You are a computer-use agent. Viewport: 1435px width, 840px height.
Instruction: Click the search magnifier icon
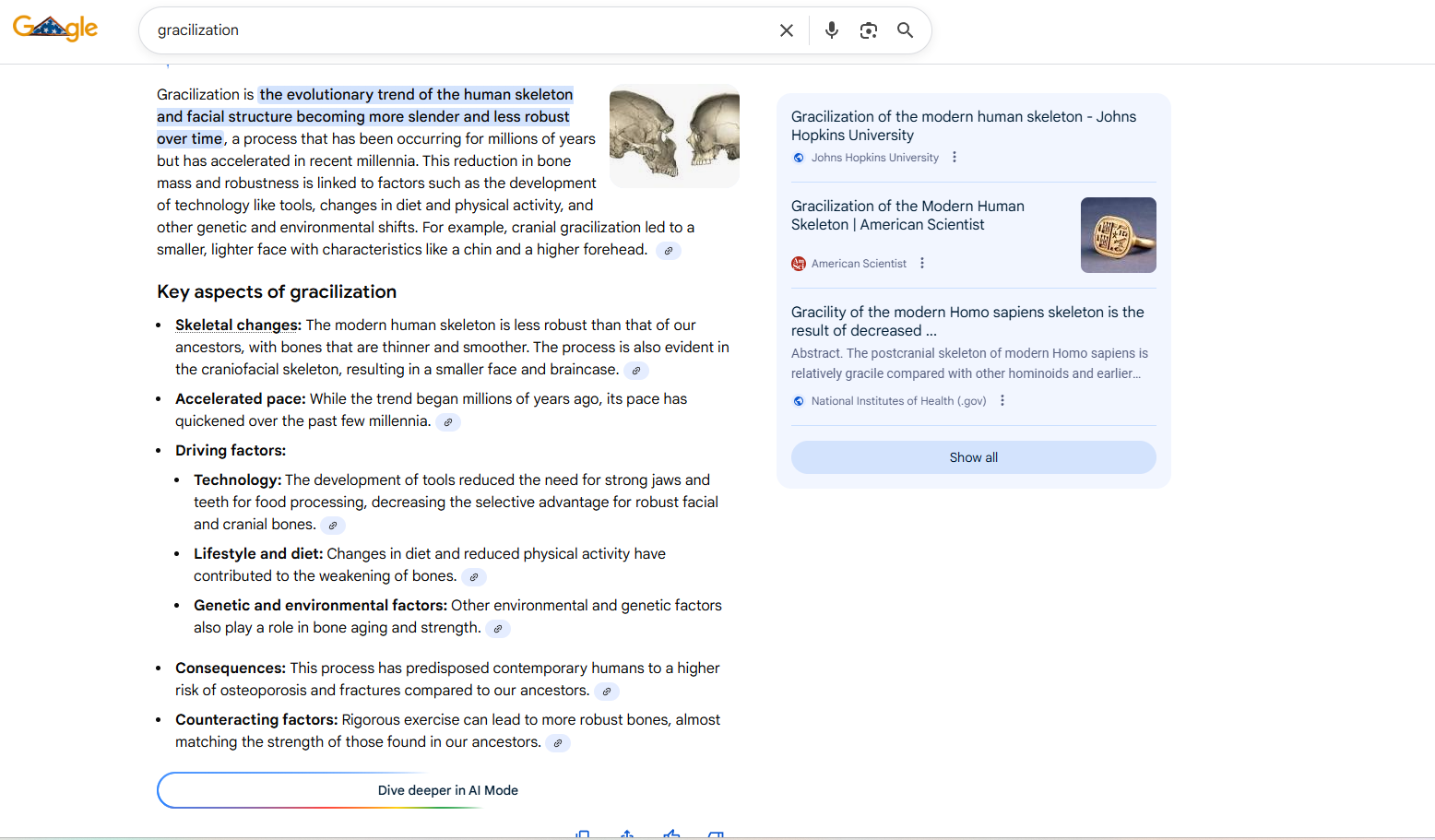tap(905, 30)
